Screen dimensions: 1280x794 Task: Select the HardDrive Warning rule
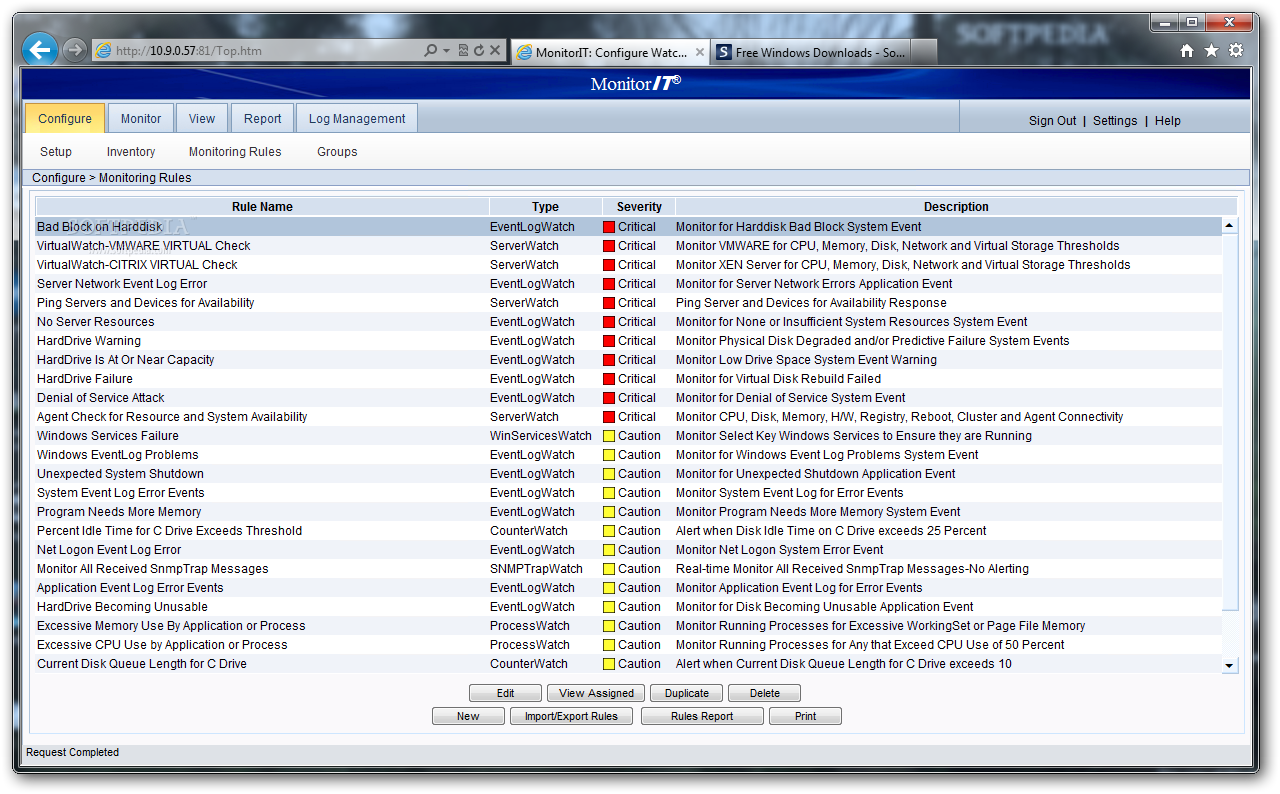tap(628, 341)
